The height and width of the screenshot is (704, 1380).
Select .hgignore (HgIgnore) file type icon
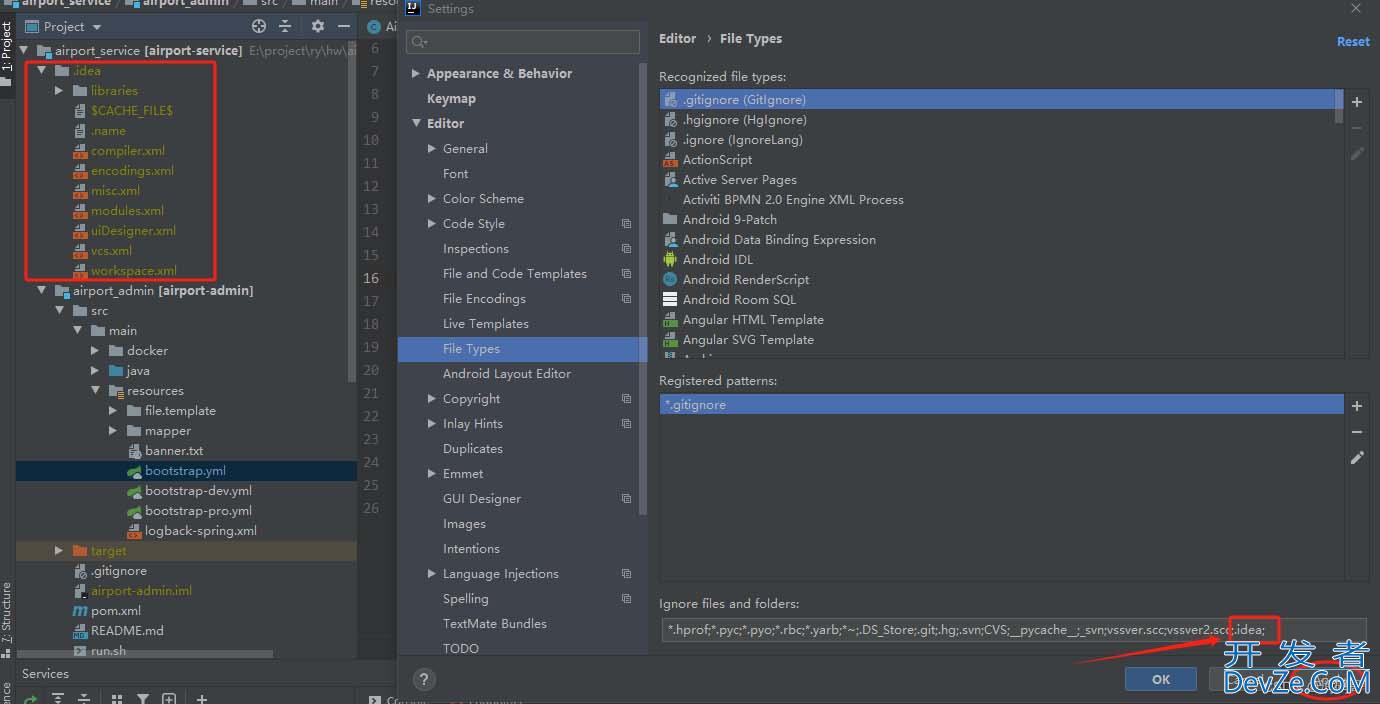coord(670,120)
